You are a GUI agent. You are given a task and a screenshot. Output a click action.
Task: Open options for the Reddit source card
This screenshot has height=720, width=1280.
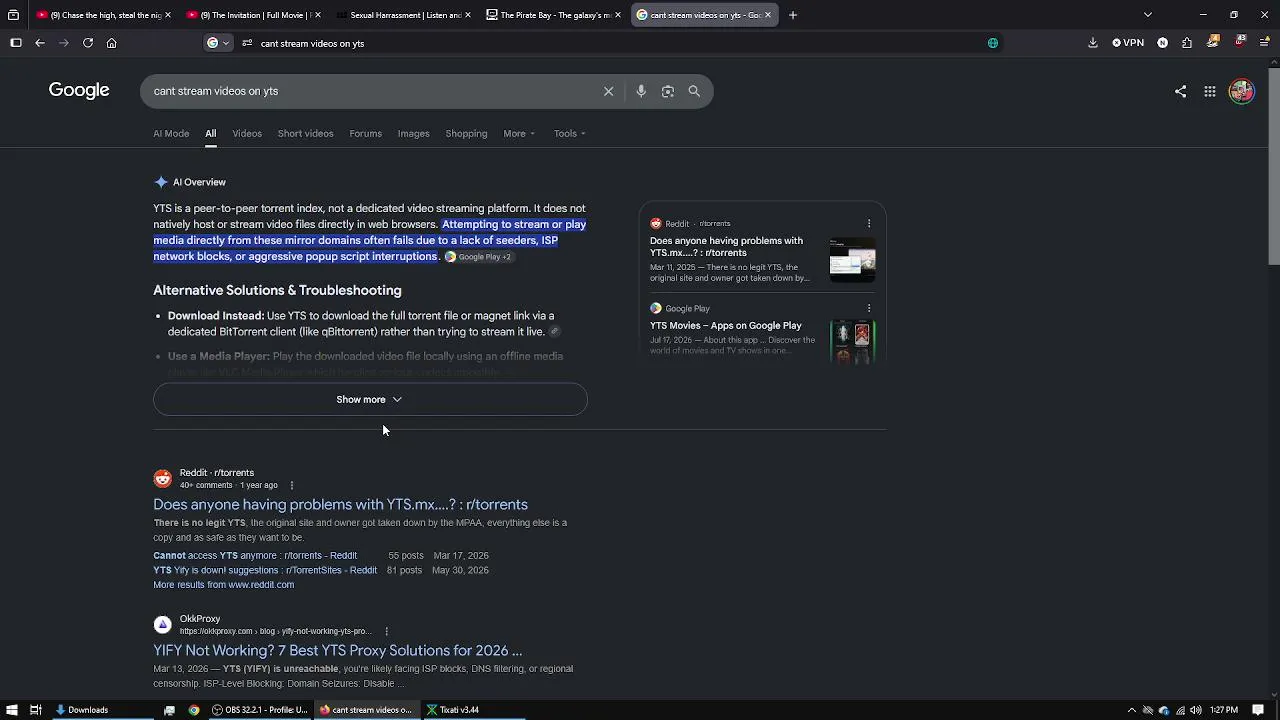[x=869, y=224]
